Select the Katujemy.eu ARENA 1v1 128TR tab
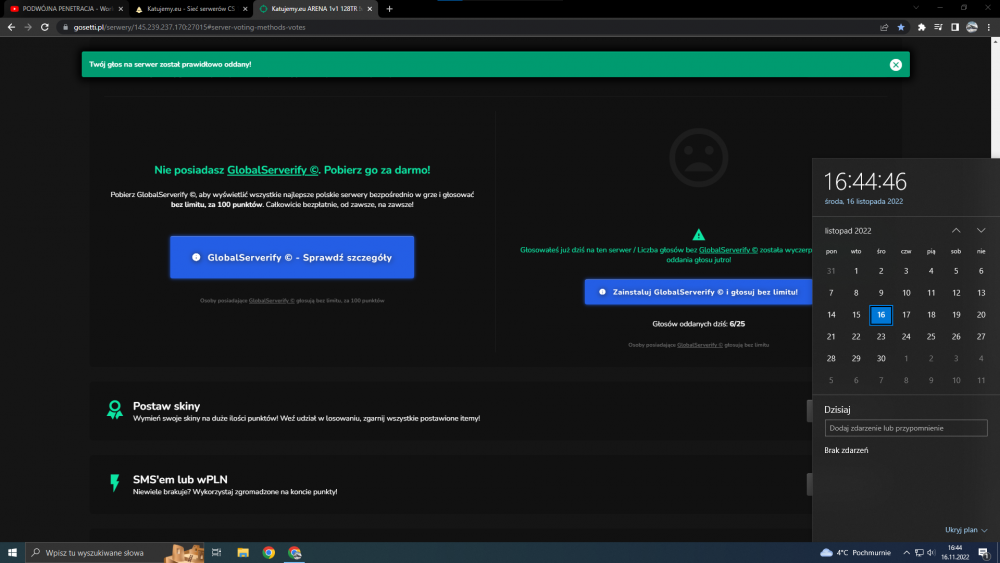The image size is (1000, 563). point(315,9)
